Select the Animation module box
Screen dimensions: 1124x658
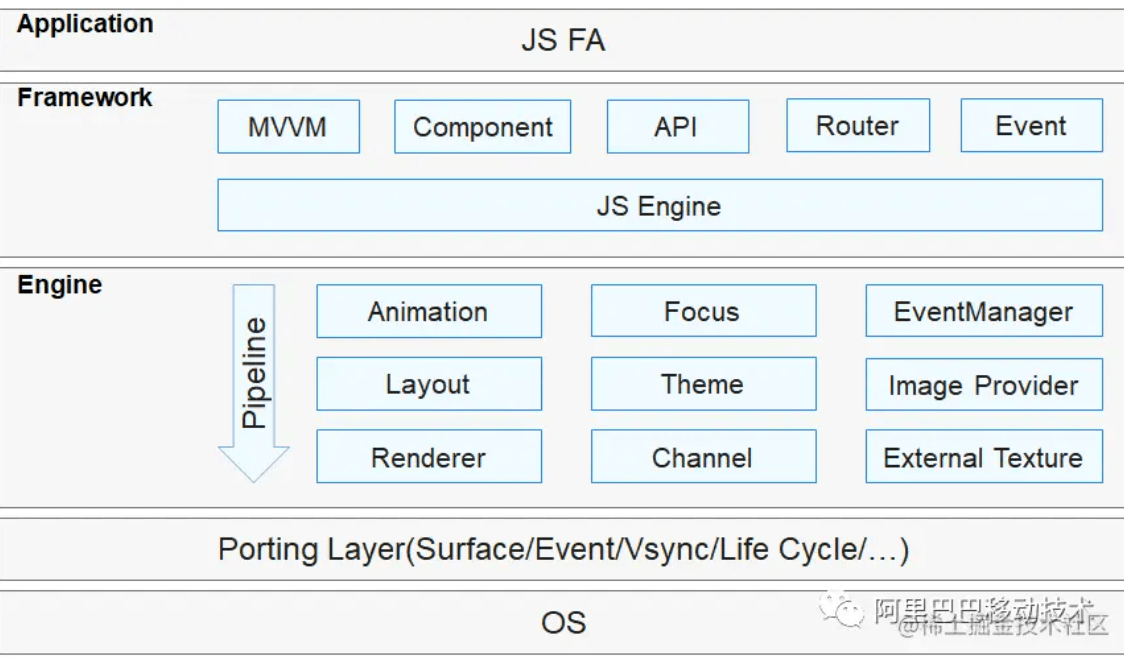click(x=428, y=311)
